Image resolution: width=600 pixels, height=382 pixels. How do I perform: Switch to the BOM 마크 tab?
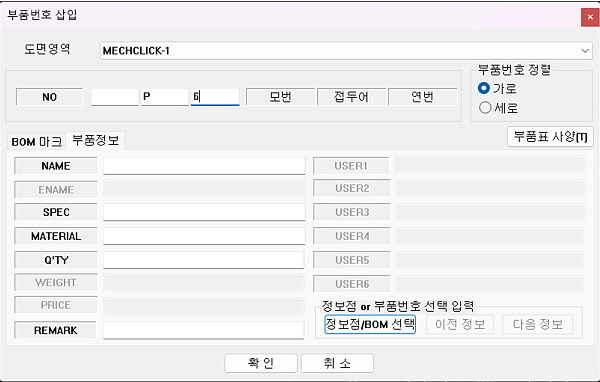tap(37, 142)
